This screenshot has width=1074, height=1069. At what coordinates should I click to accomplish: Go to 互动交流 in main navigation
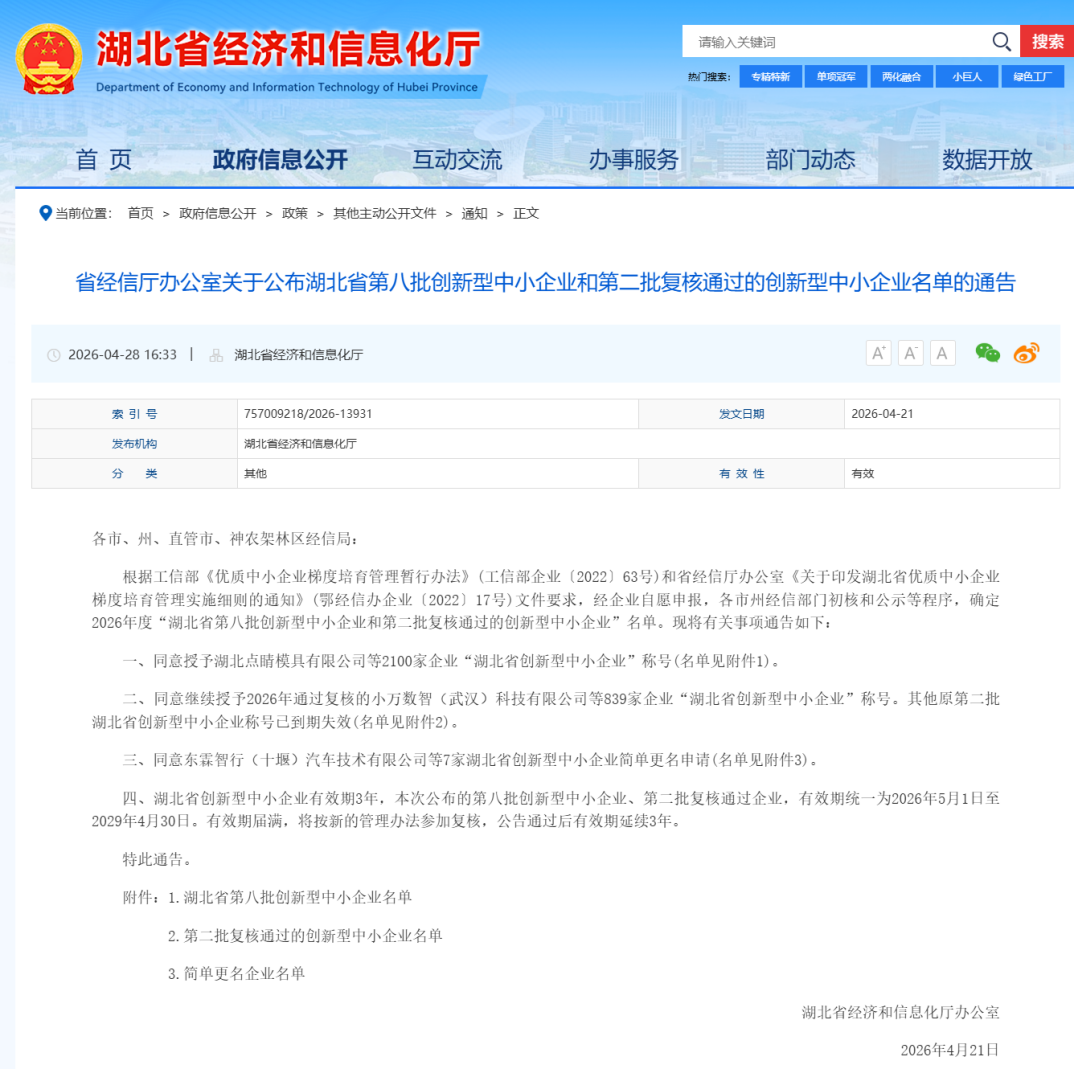pos(457,160)
